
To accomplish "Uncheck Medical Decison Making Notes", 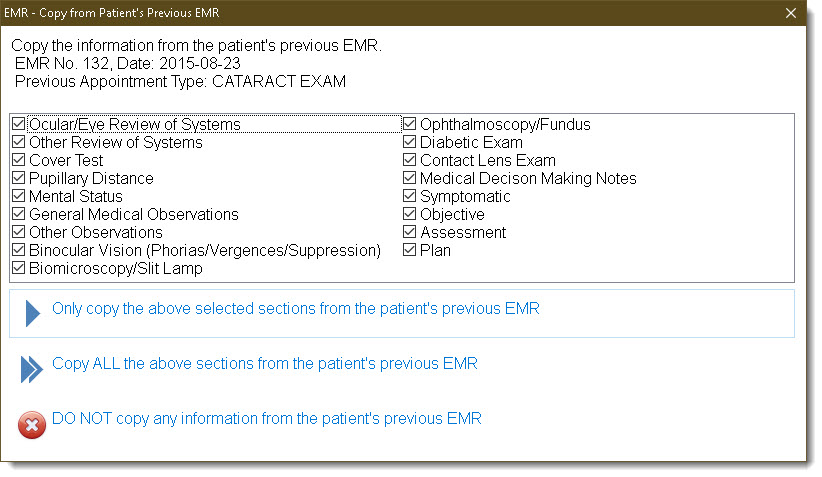I will coord(409,178).
